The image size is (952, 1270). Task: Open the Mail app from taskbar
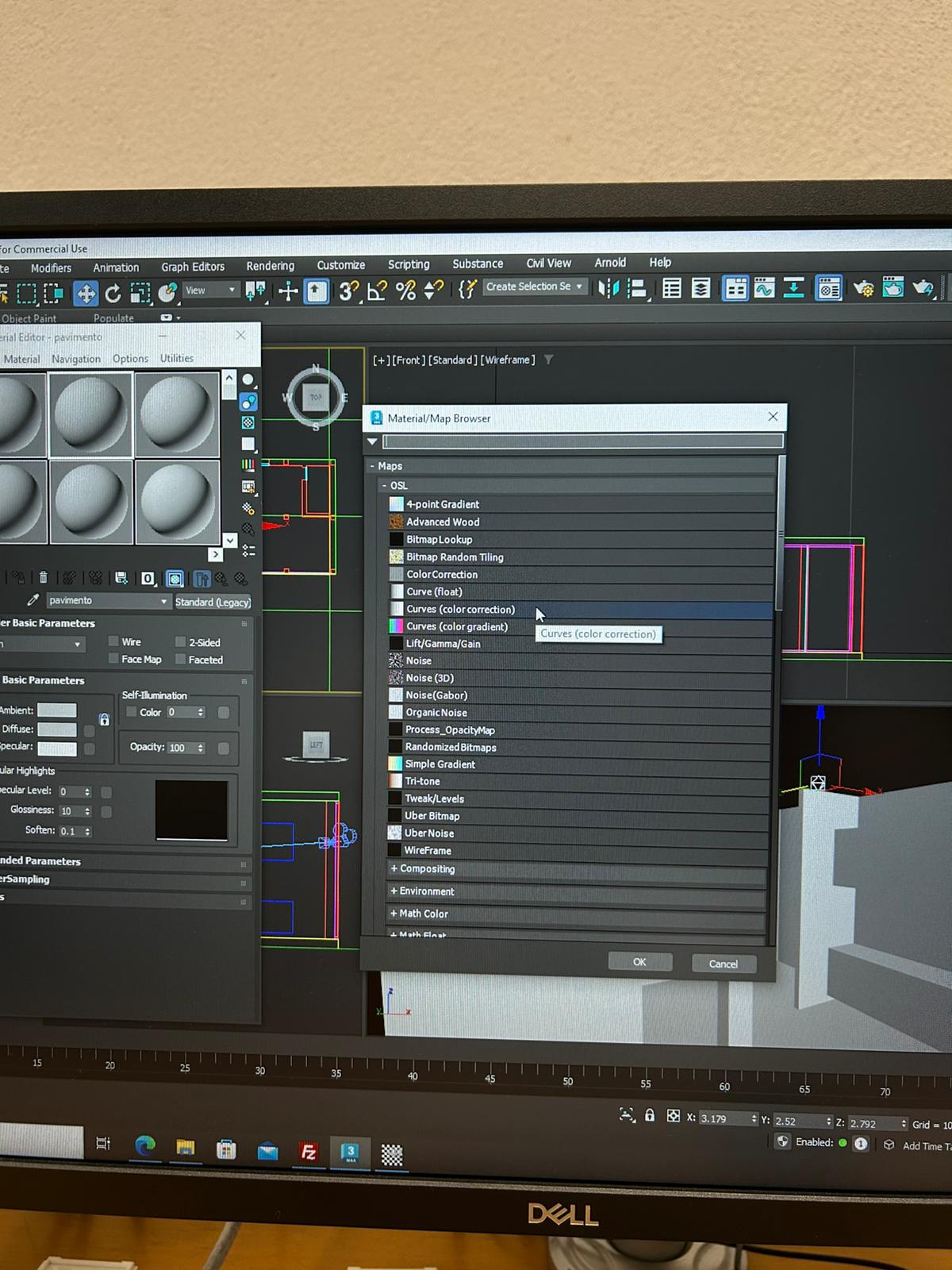coord(267,1150)
